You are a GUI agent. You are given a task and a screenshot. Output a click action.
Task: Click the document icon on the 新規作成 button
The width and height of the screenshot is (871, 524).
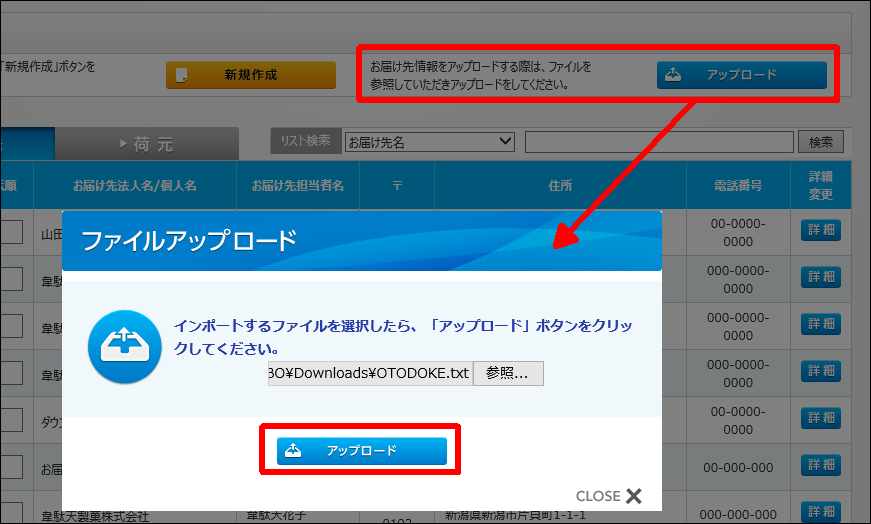pos(182,75)
